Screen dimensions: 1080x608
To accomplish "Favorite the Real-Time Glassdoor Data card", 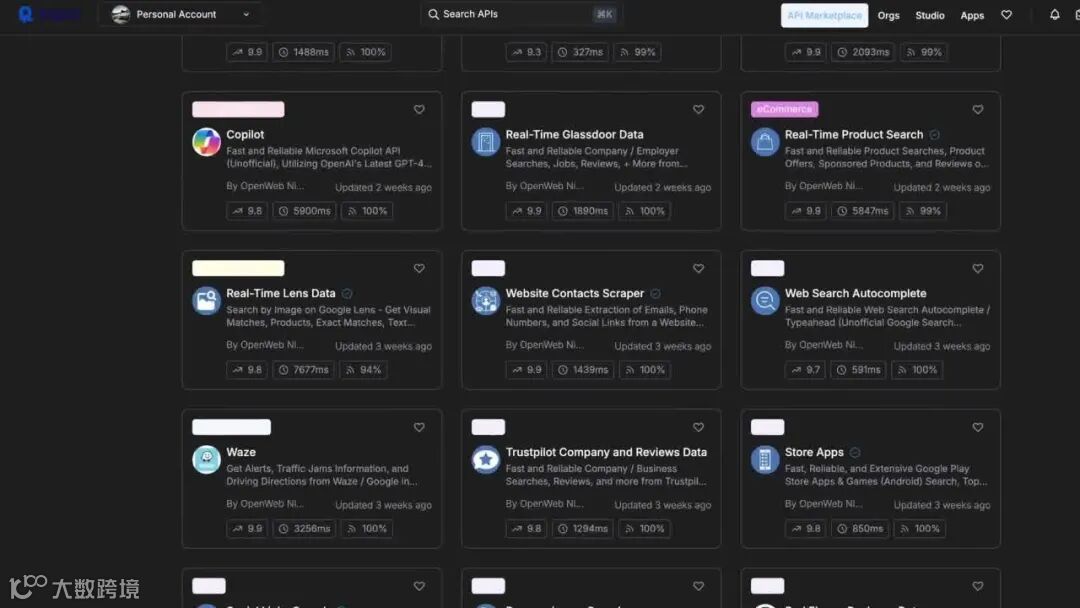I will click(698, 109).
